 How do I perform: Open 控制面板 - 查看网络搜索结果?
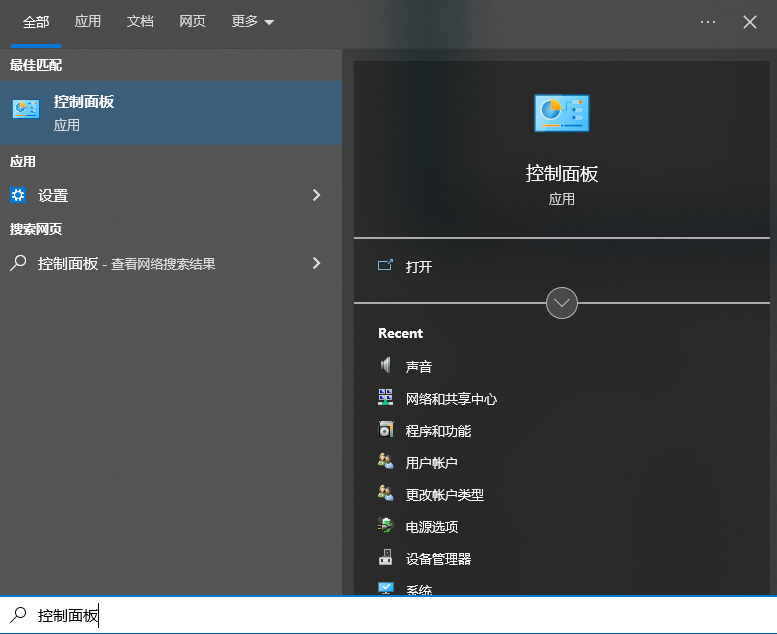point(171,263)
